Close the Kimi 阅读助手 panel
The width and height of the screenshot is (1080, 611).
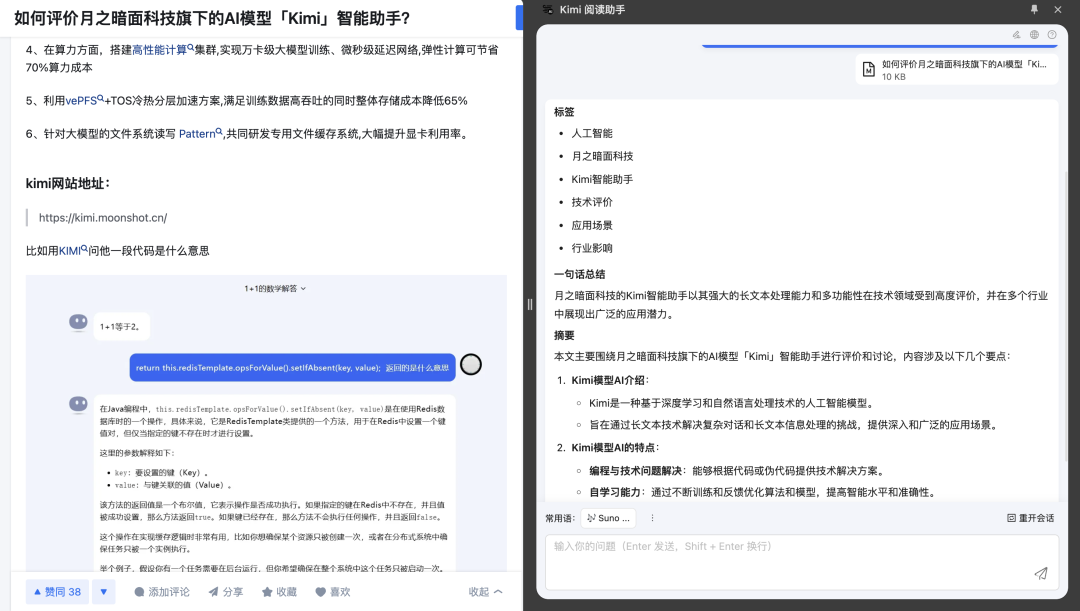tap(1058, 10)
